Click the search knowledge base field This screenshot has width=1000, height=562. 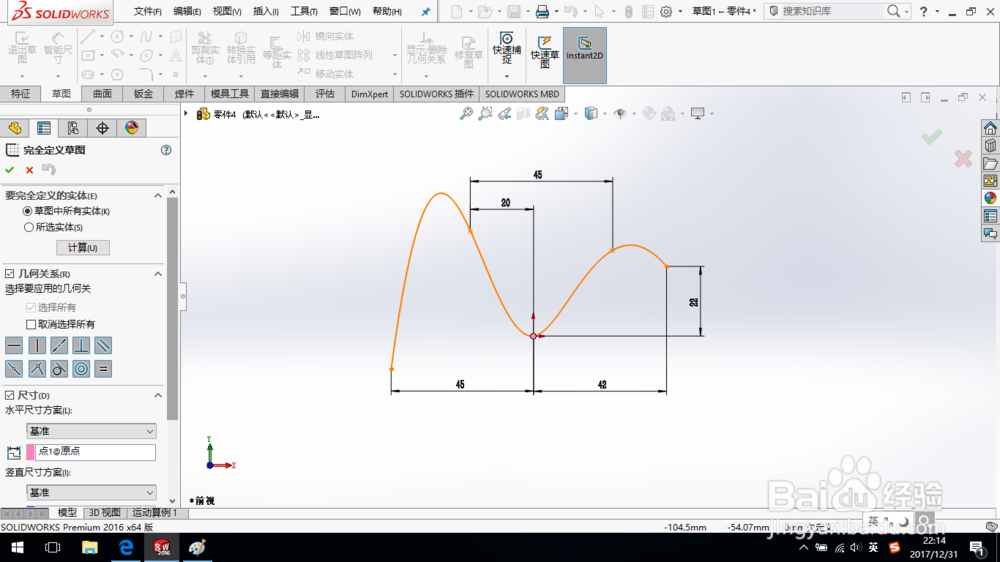click(x=832, y=11)
